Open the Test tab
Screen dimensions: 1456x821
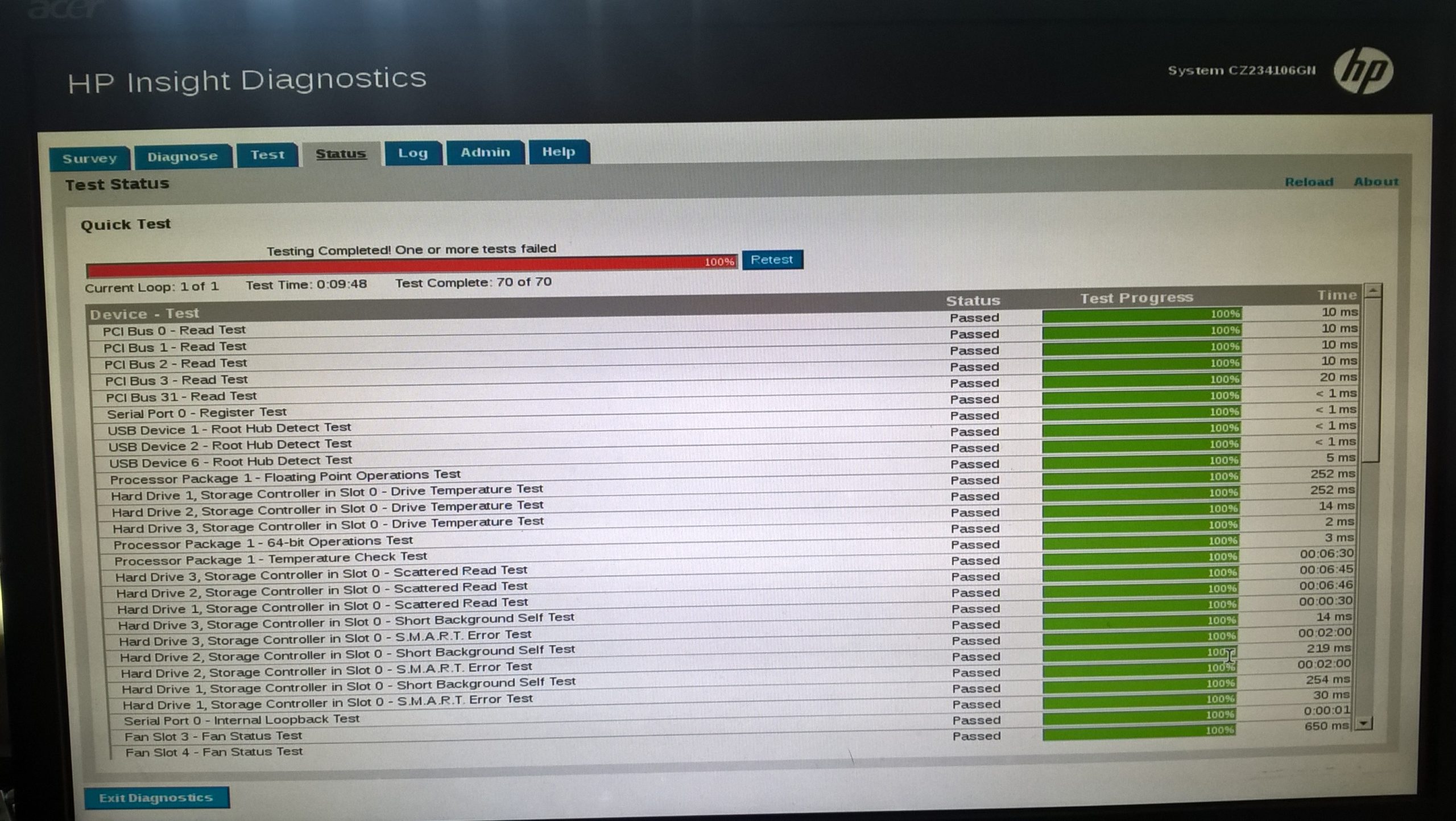[x=267, y=155]
